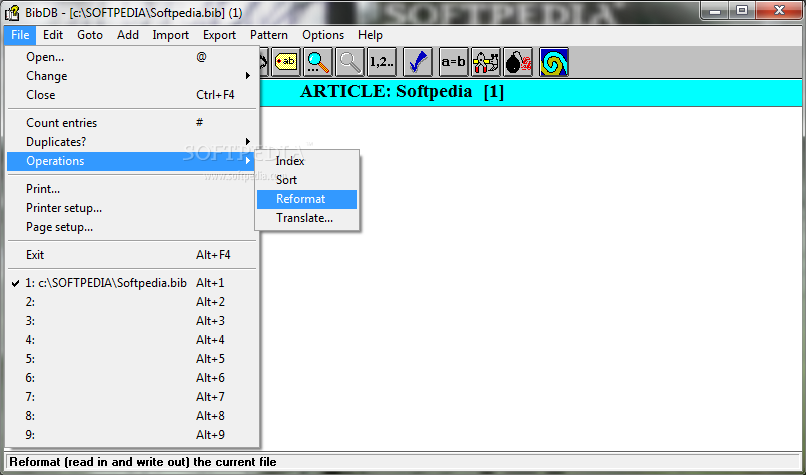This screenshot has width=806, height=475.
Task: Open the Export menu
Action: (219, 35)
